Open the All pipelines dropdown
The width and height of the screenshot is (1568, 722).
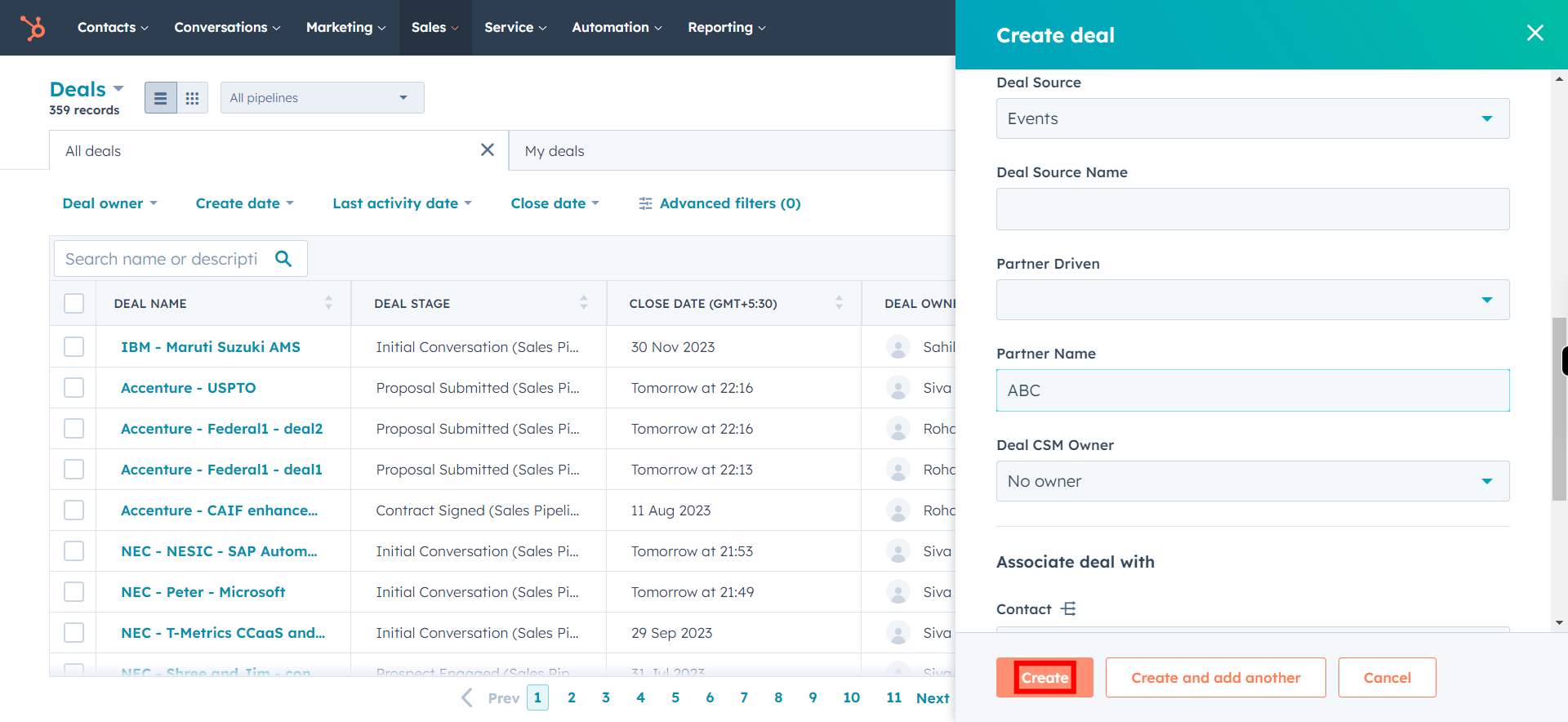coord(322,98)
